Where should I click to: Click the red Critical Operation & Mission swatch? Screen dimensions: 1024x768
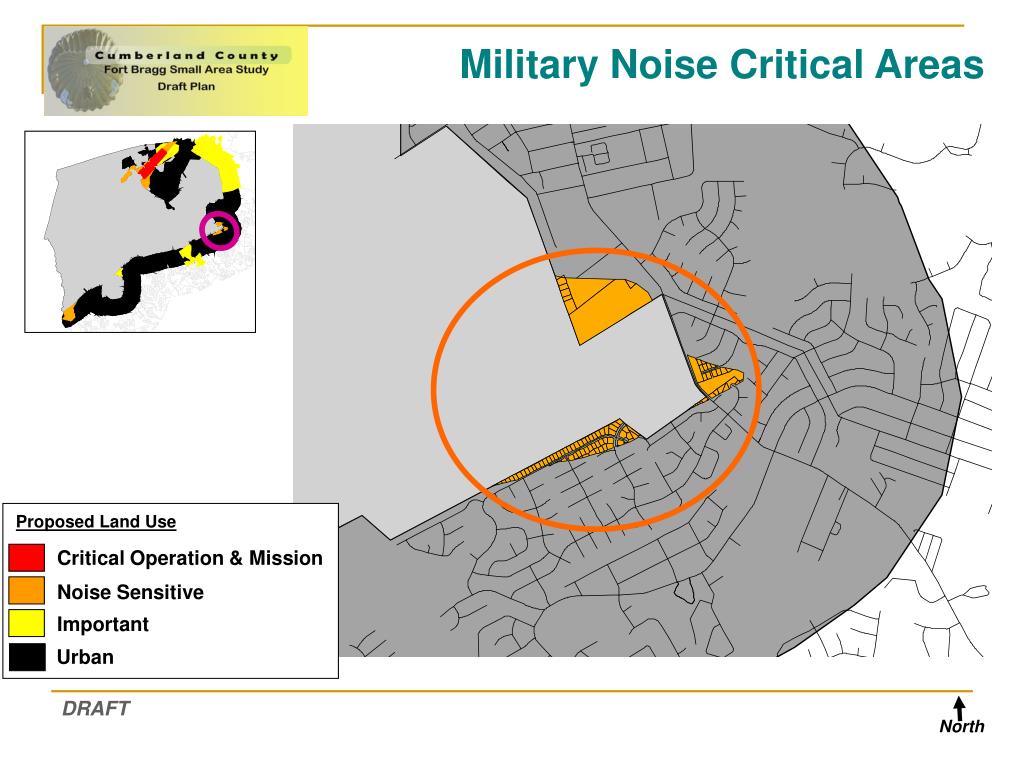point(27,558)
